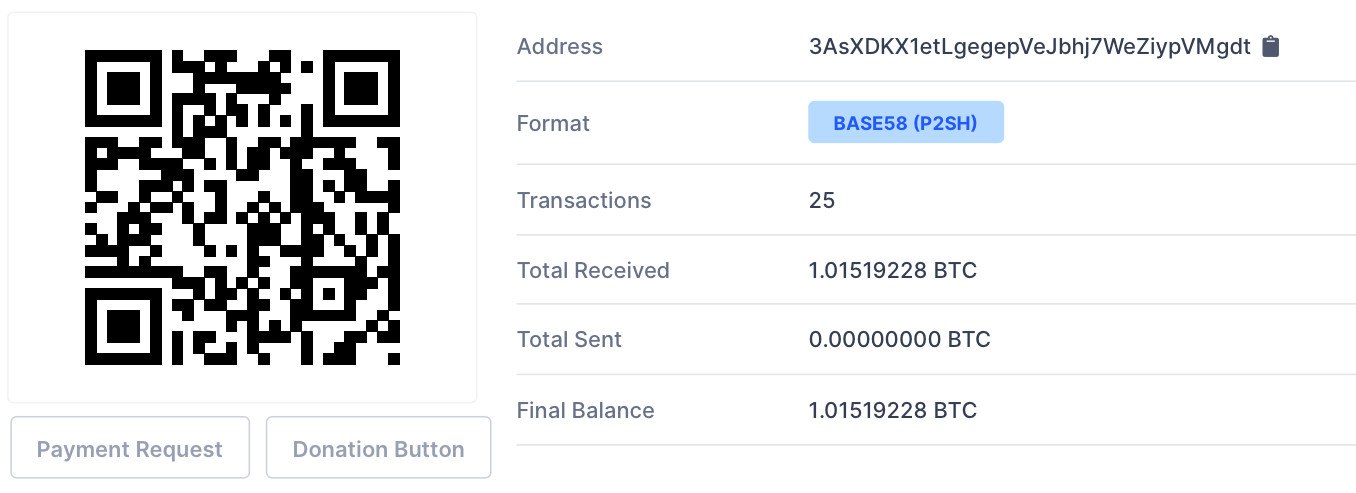1356x493 pixels.
Task: Select the transaction count 25
Action: tap(821, 200)
